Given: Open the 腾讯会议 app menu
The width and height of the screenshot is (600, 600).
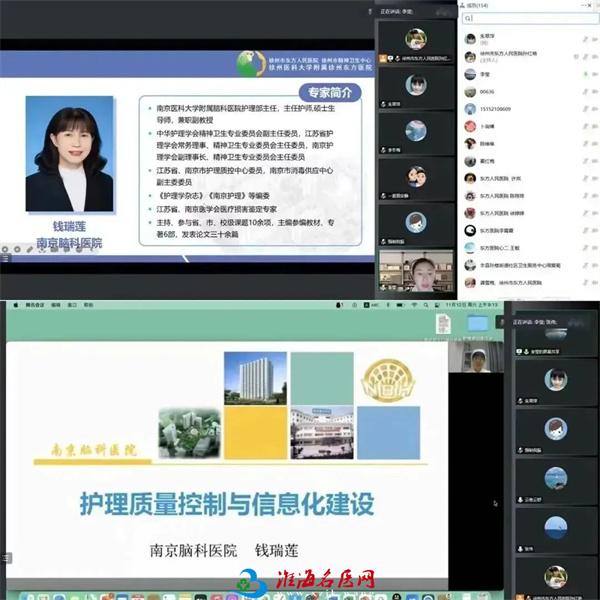Looking at the screenshot, I should tap(35, 305).
